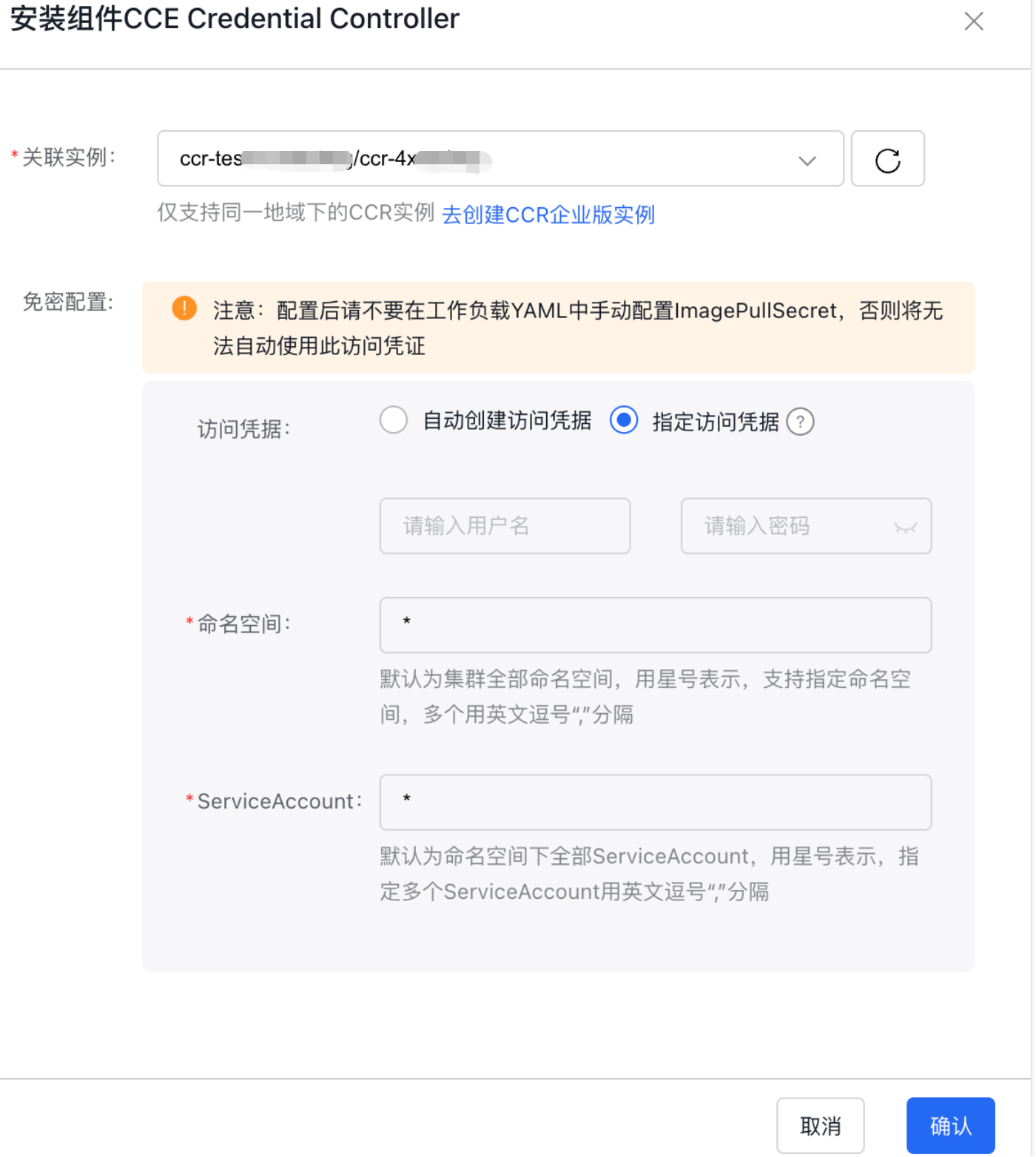Focus the 请输入用户名 username field
Screen dimensions: 1036x1157
505,526
